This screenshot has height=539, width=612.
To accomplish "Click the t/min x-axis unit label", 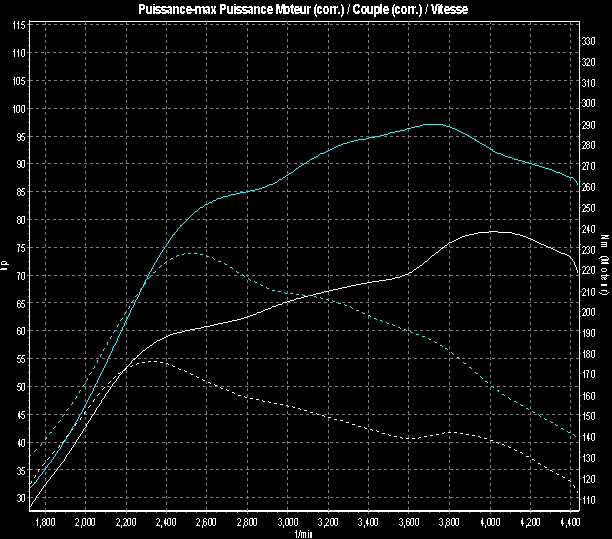I will (305, 533).
